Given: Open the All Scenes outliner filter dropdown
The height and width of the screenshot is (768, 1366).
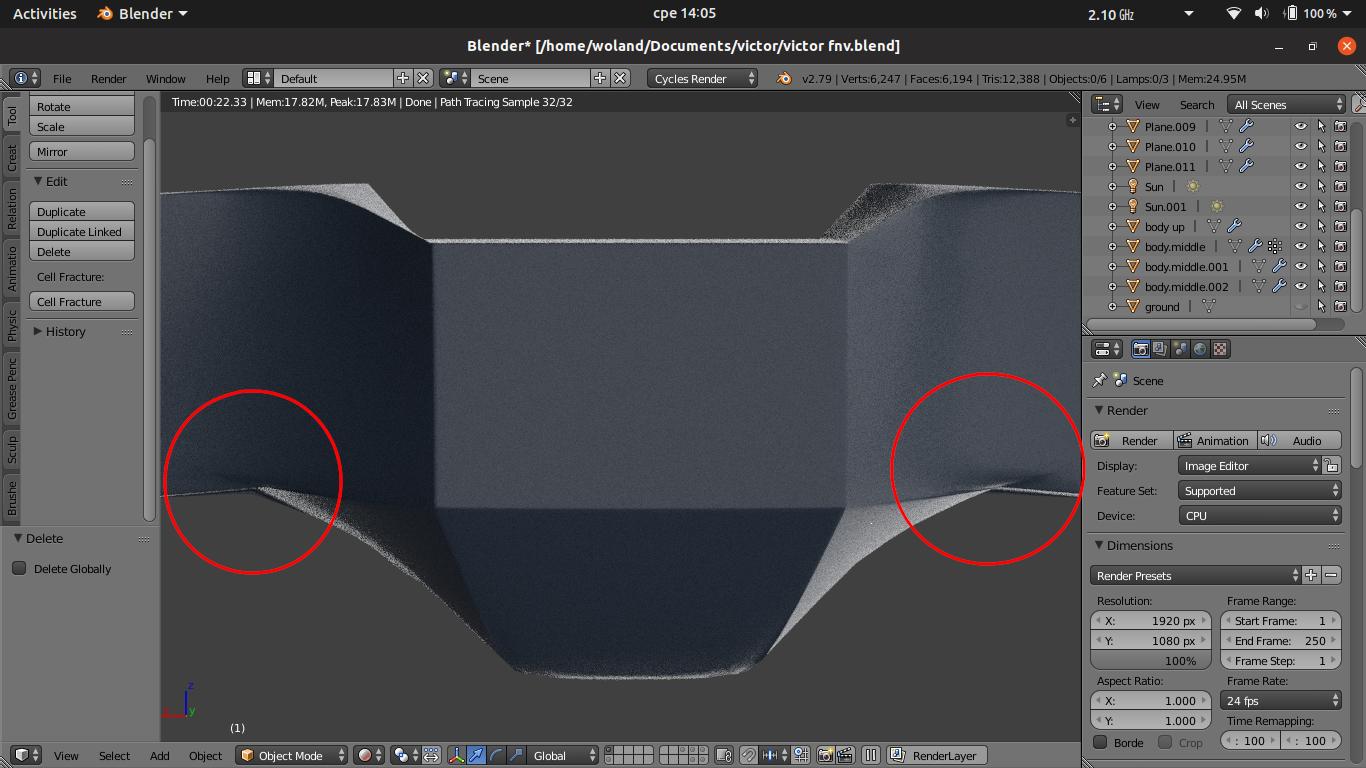Looking at the screenshot, I should click(x=1287, y=104).
